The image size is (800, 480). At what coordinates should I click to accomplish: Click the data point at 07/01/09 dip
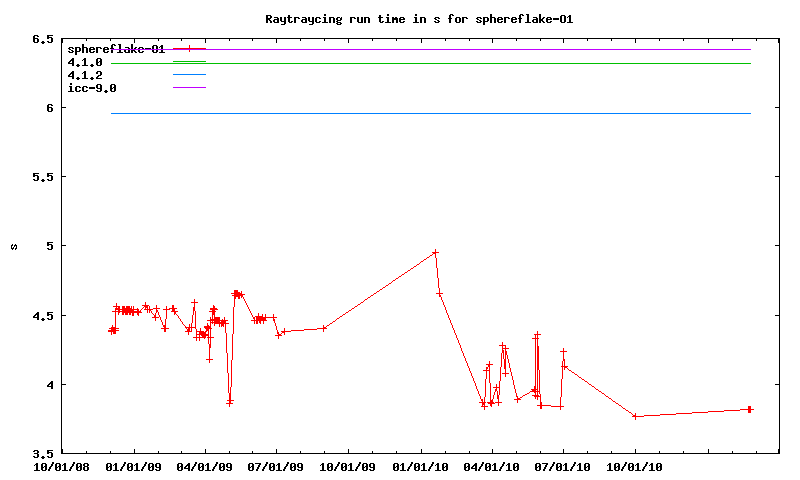[x=278, y=334]
